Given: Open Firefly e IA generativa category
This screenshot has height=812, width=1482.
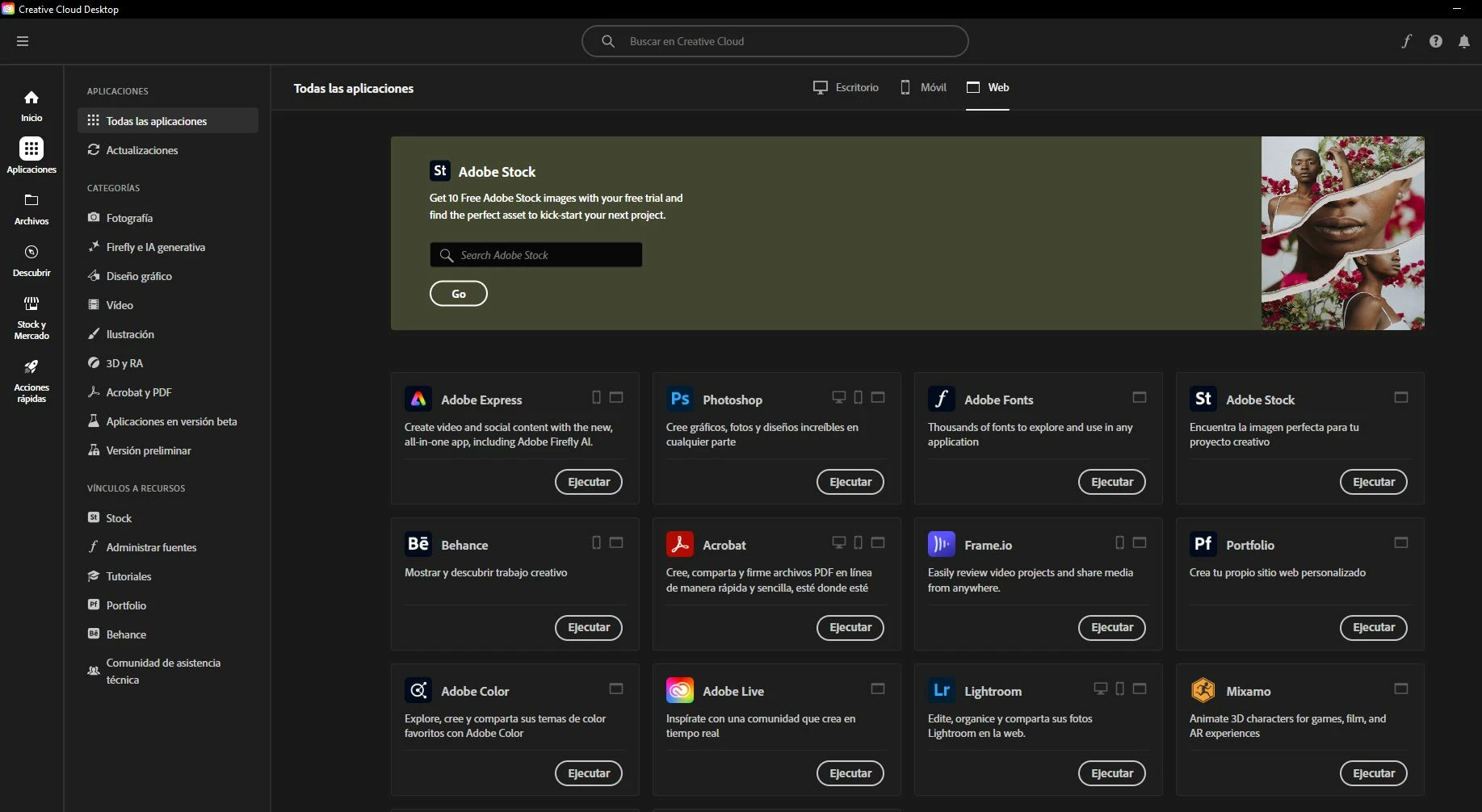Looking at the screenshot, I should [168, 247].
